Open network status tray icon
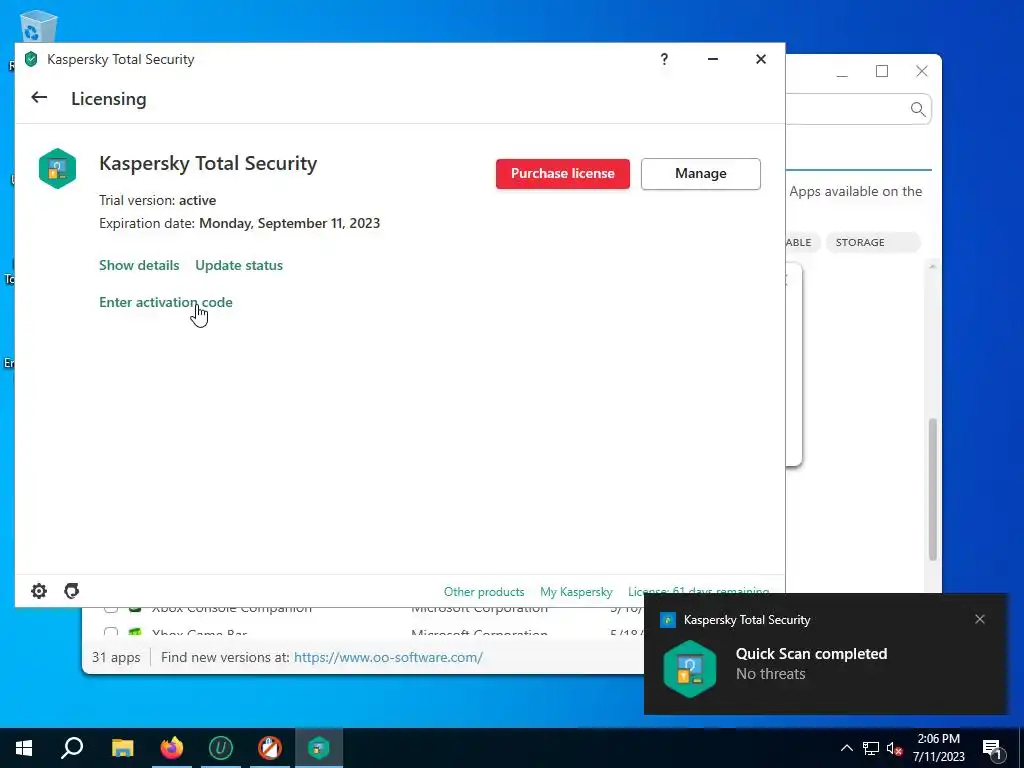The image size is (1024, 768). click(871, 748)
